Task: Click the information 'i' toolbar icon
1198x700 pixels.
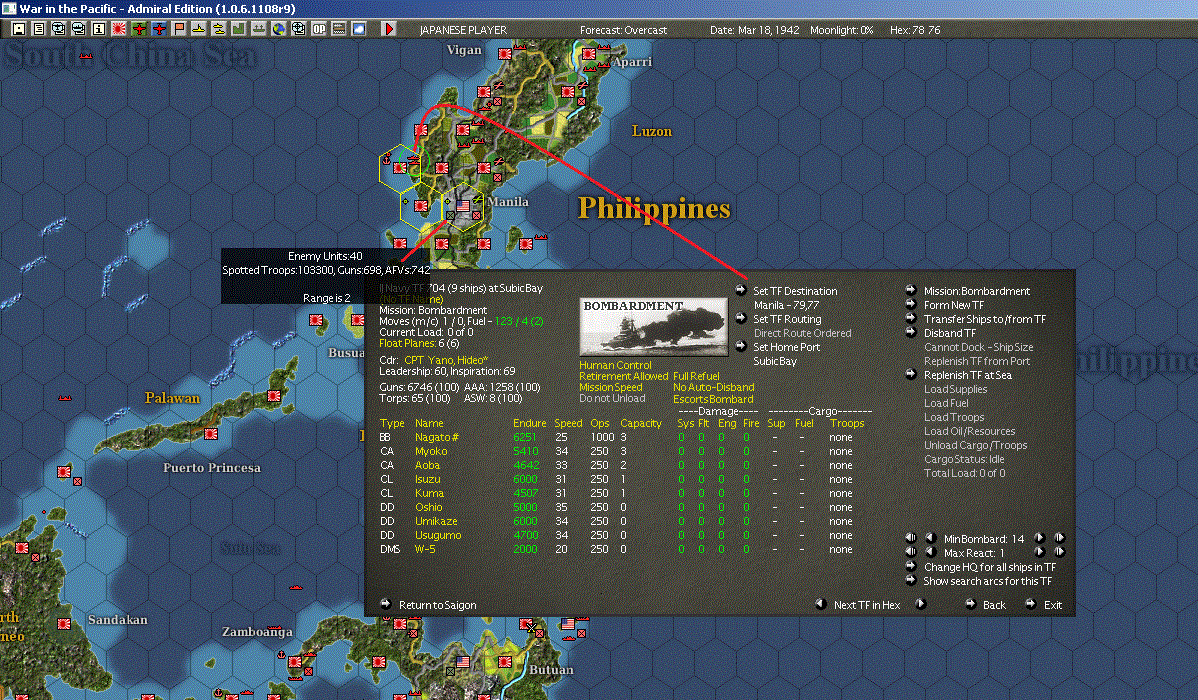Action: 99,29
